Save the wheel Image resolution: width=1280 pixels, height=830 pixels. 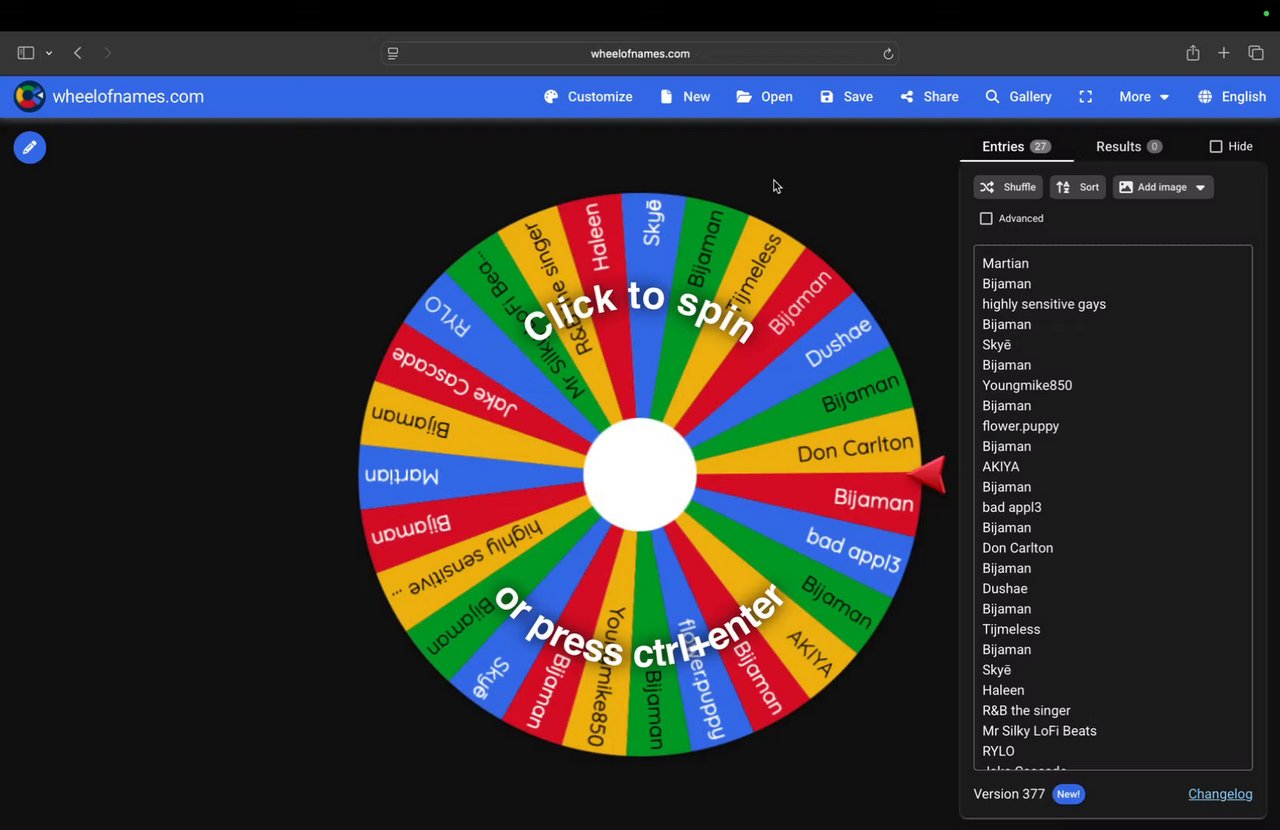pos(846,97)
